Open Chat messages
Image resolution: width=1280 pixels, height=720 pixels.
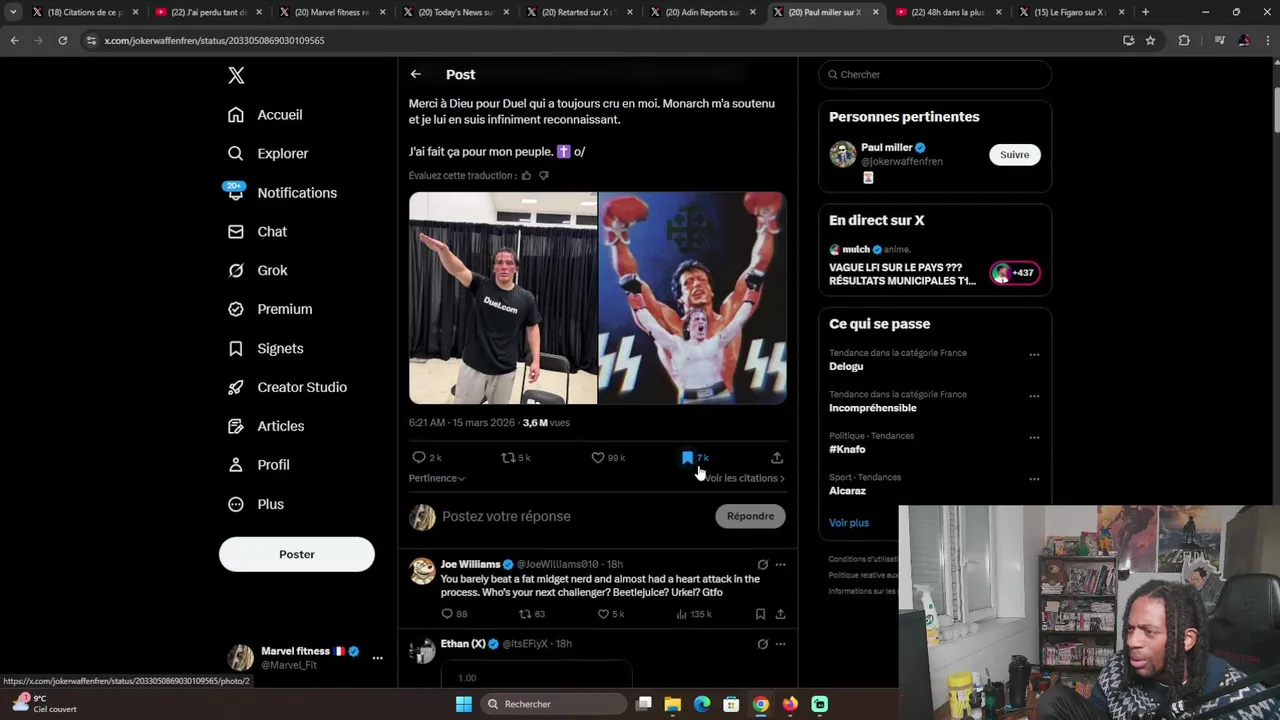pyautogui.click(x=257, y=232)
